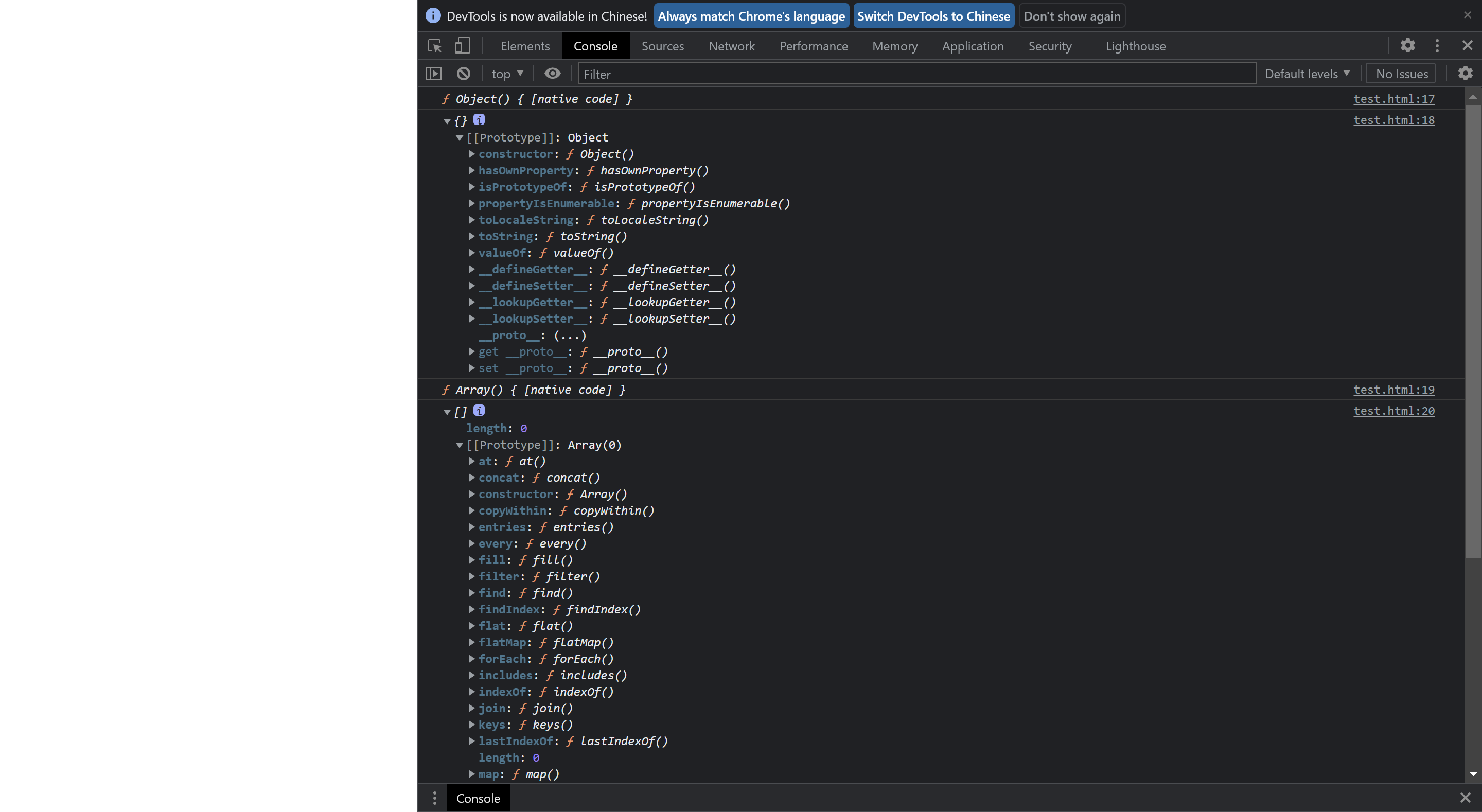Open the drawer three-dot menu
The height and width of the screenshot is (812, 1482).
pos(434,798)
